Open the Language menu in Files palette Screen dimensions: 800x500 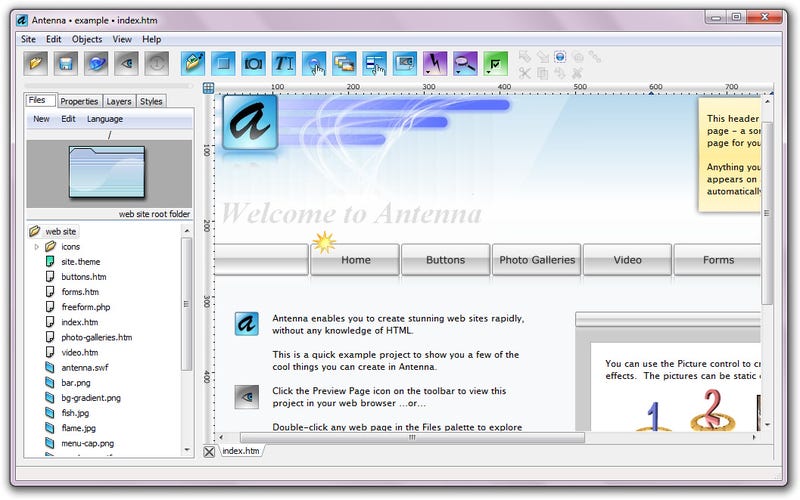coord(105,119)
